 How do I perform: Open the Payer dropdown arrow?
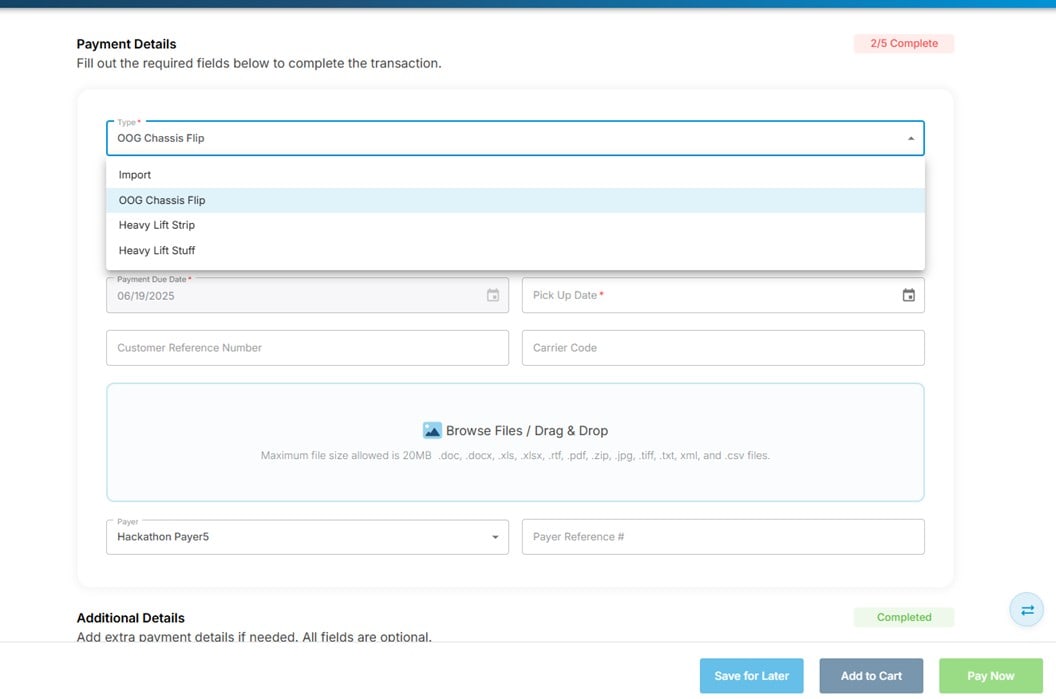pos(494,537)
